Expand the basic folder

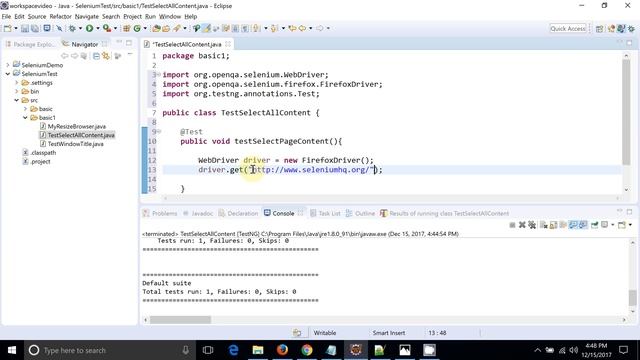click(25, 109)
